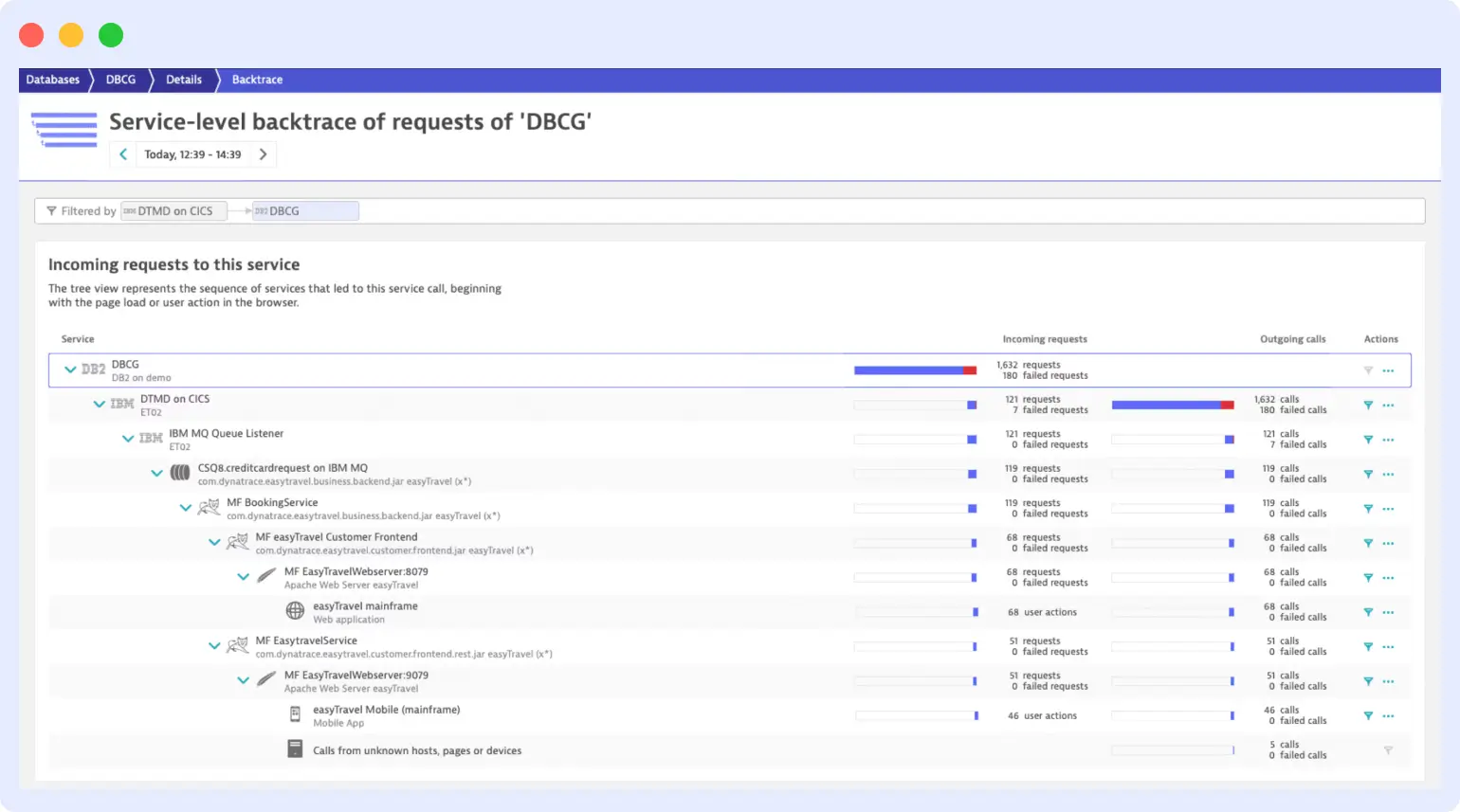
Task: Filter by MF EasyTravelWebserver:9079 row
Action: point(1368,681)
